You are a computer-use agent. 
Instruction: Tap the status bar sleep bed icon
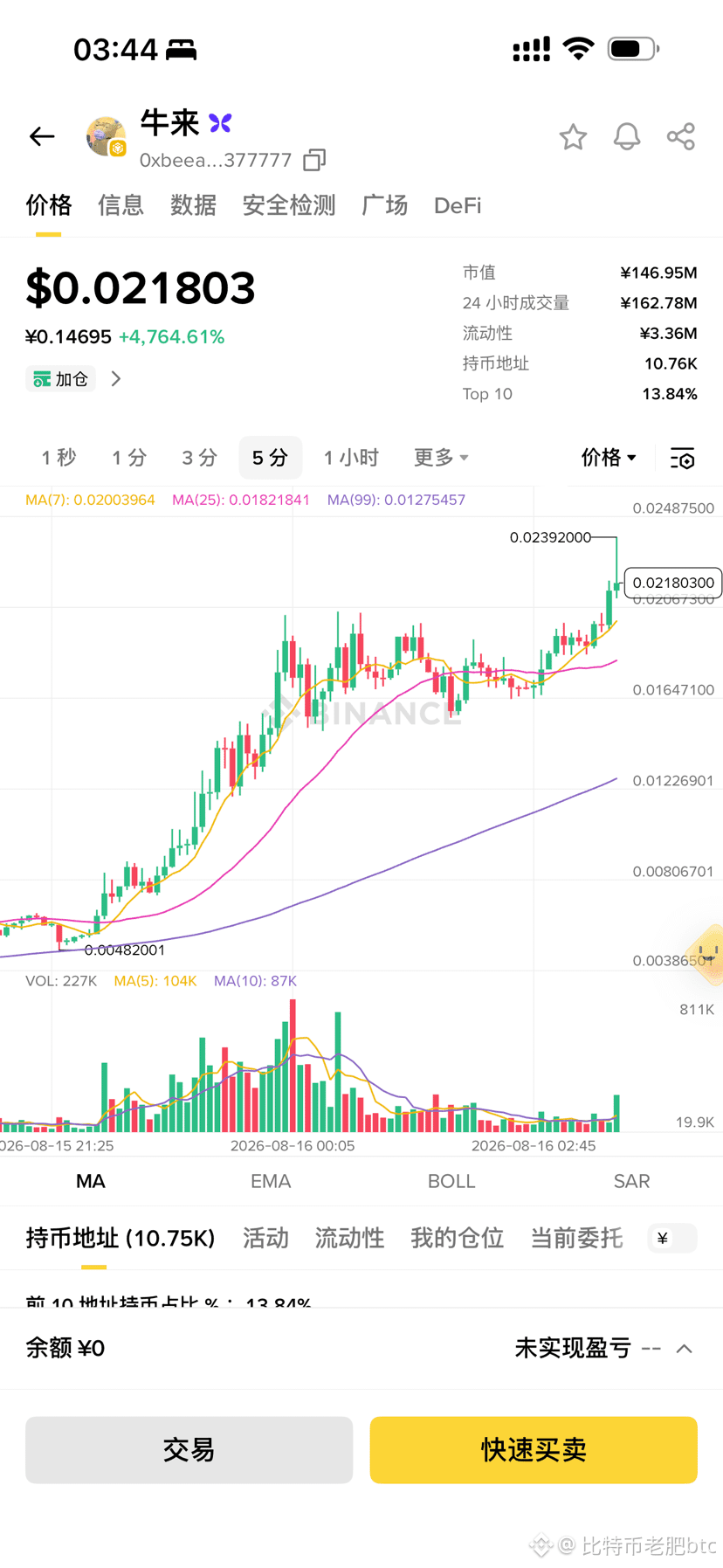pos(181,50)
